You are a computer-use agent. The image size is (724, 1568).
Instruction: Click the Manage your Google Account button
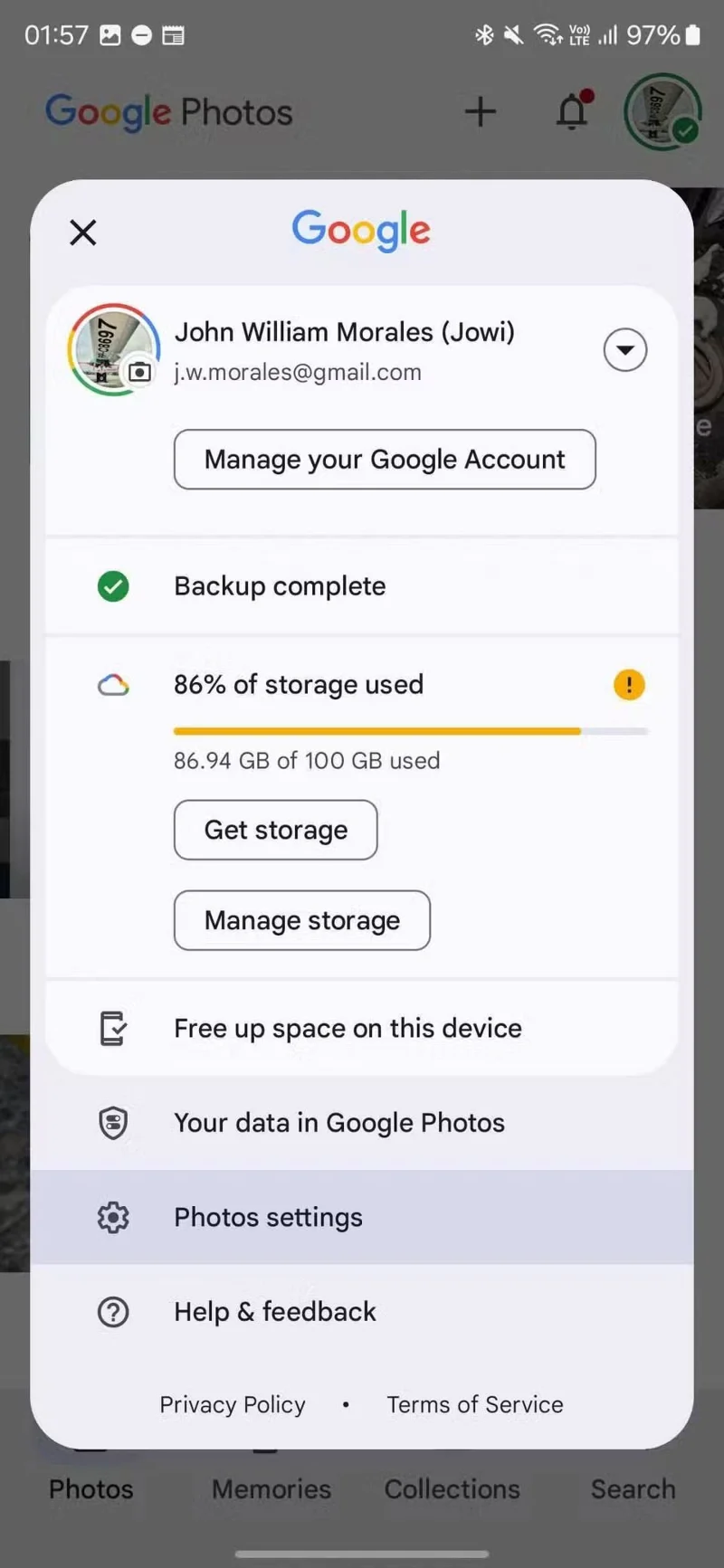click(x=385, y=460)
